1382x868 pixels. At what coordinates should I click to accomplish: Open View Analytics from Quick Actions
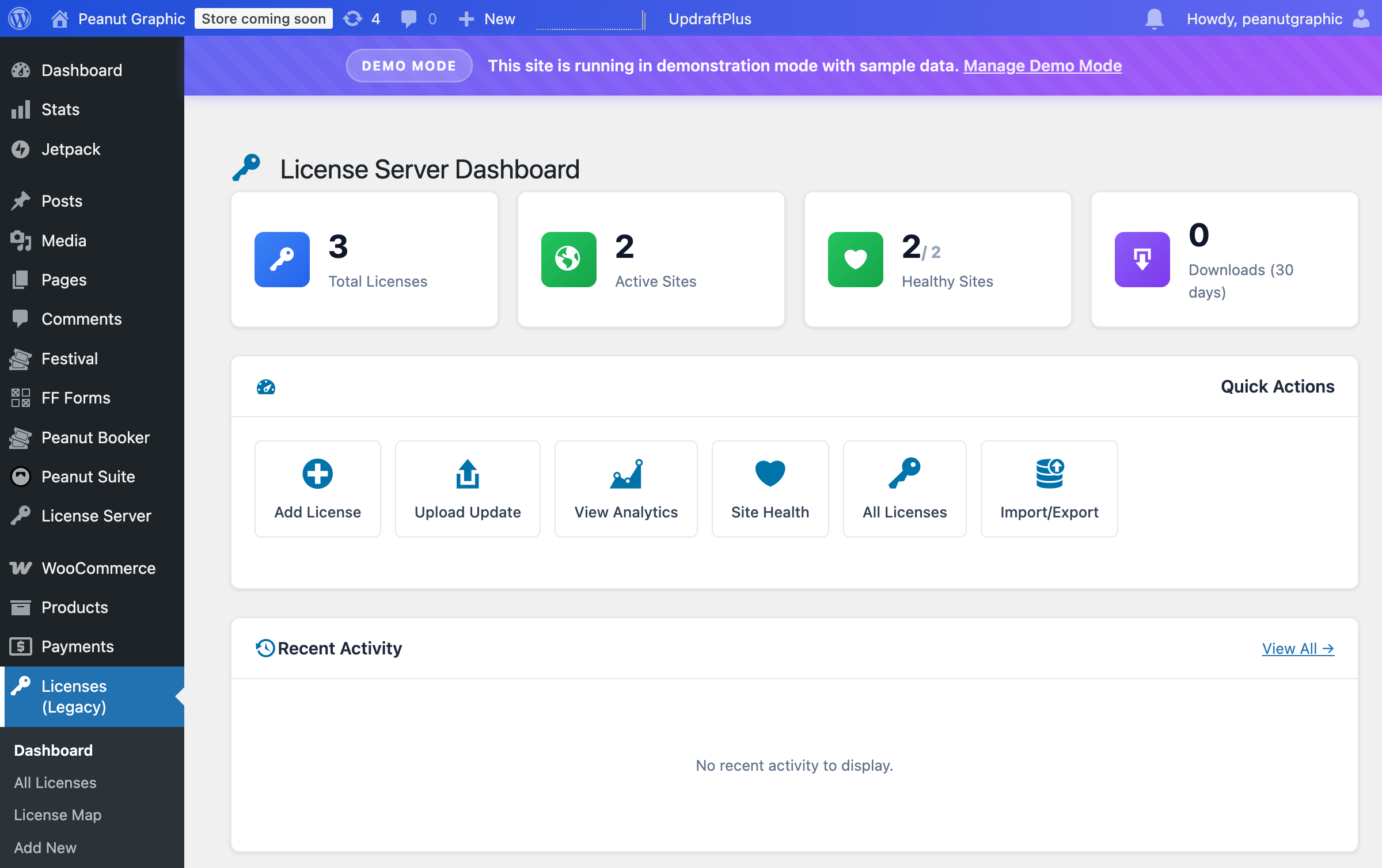pyautogui.click(x=625, y=488)
